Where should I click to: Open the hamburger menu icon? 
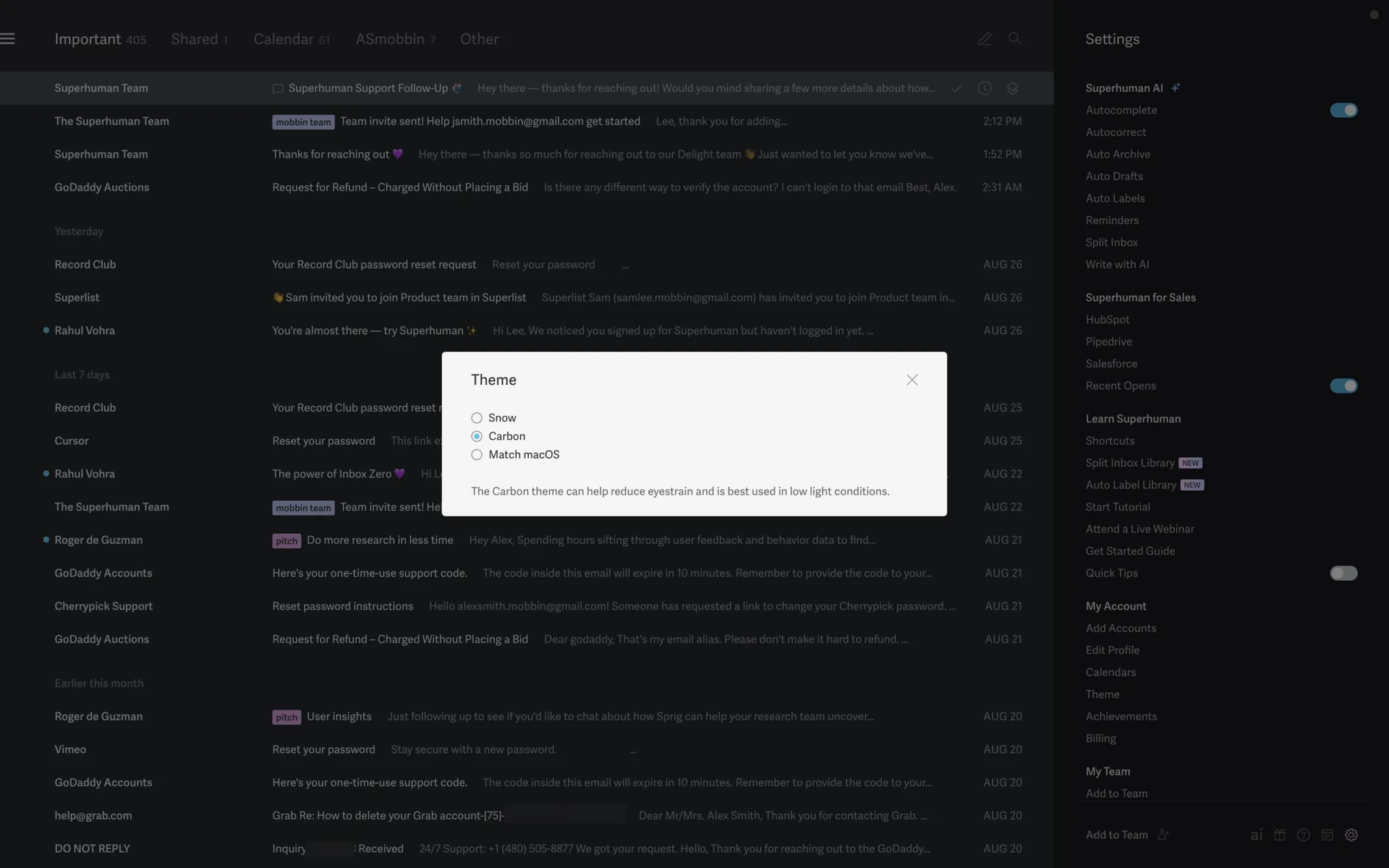tap(8, 39)
